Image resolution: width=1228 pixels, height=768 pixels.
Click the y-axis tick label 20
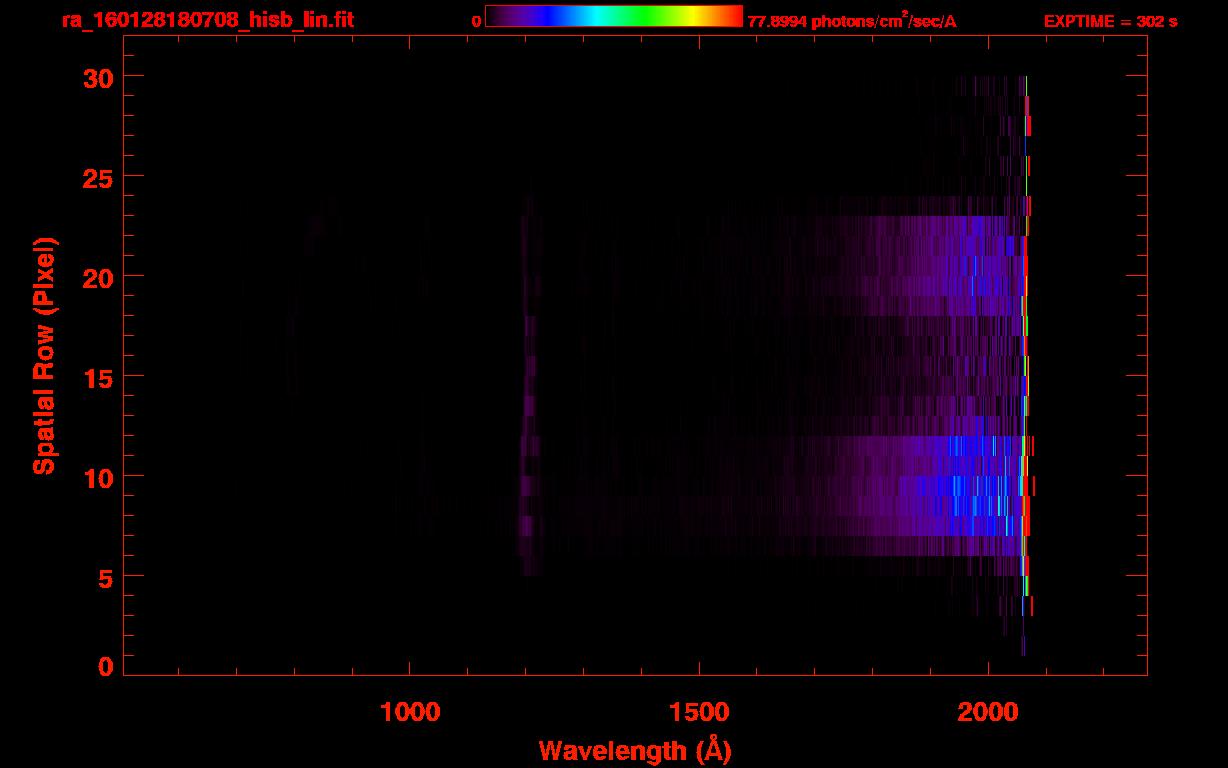point(97,277)
